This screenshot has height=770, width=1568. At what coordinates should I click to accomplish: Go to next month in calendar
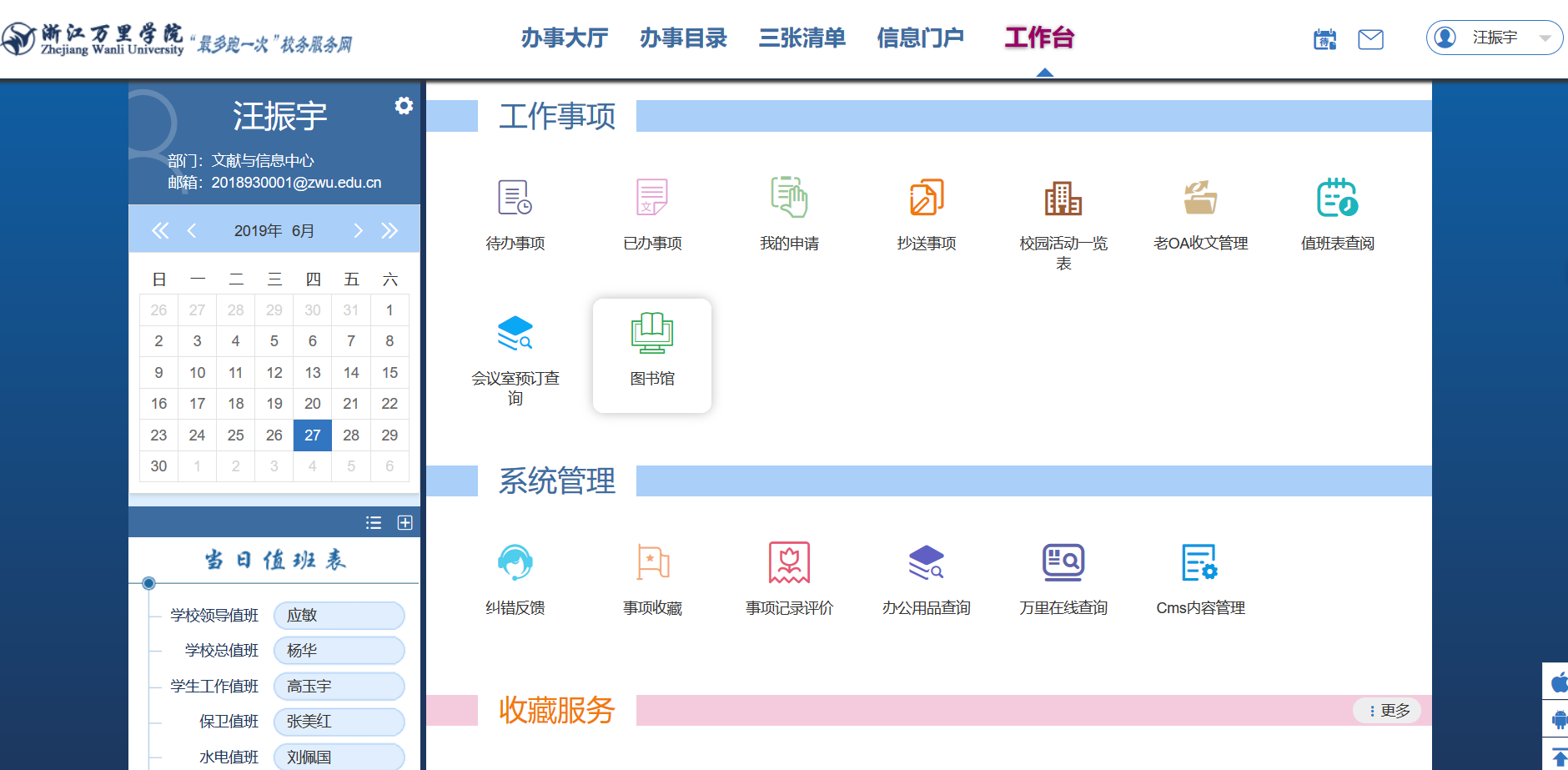click(x=358, y=231)
